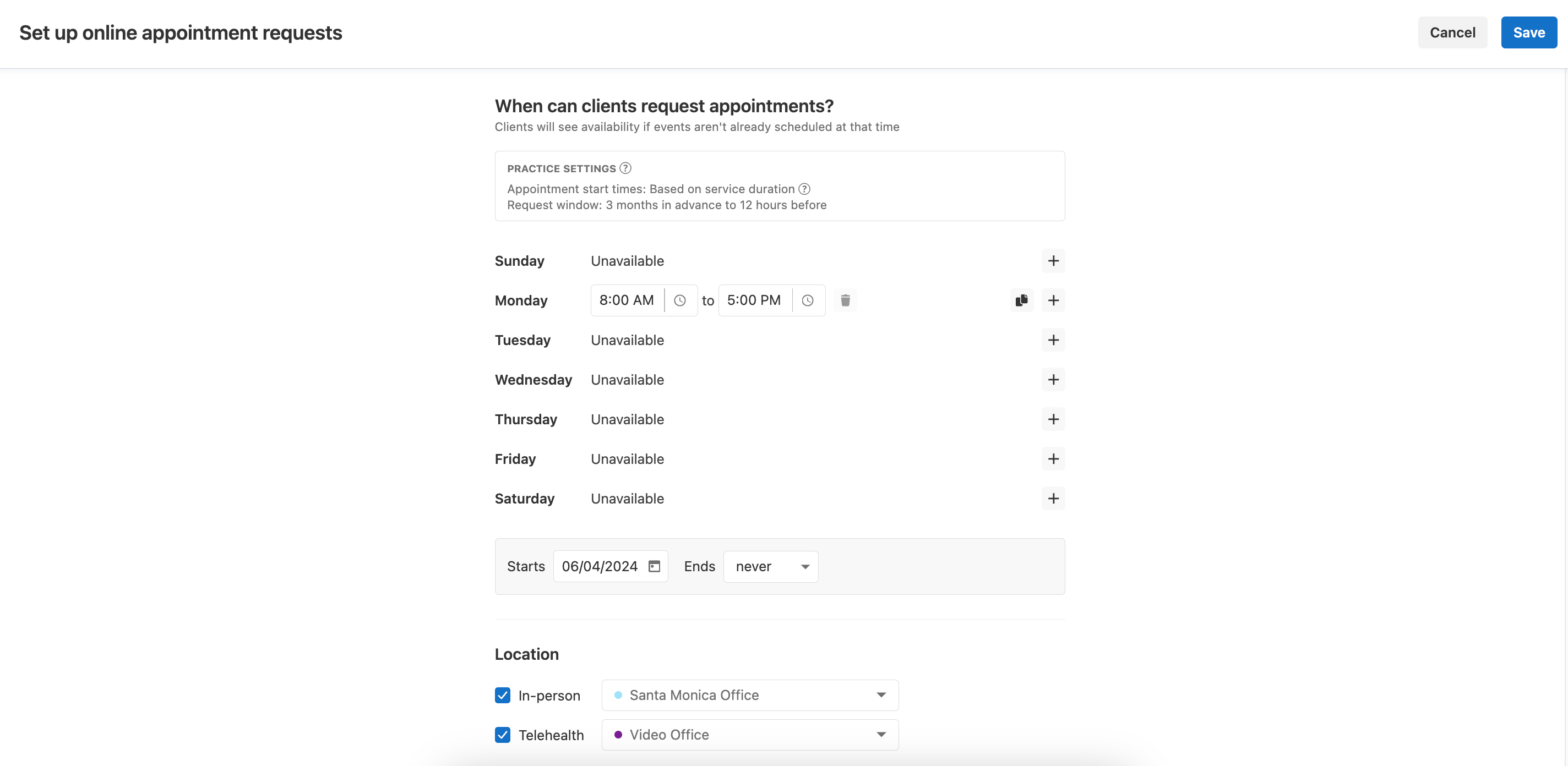Screen dimensions: 1568x766
Task: Add availability to Sunday with plus icon
Action: [1054, 260]
